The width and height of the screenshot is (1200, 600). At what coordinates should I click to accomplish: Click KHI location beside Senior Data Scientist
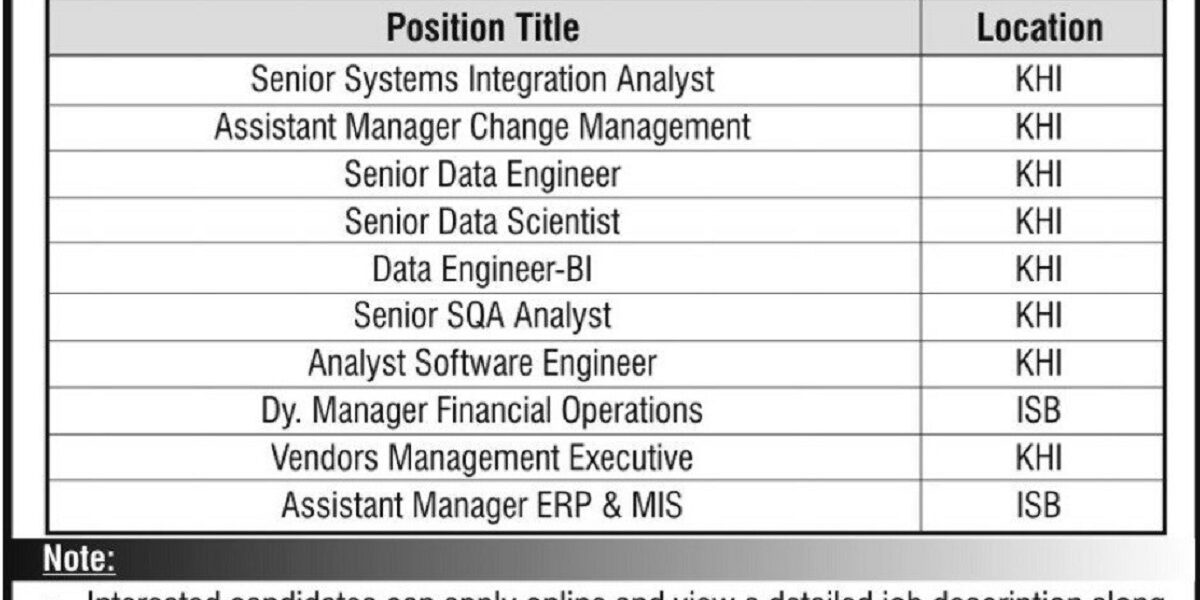coord(1039,221)
